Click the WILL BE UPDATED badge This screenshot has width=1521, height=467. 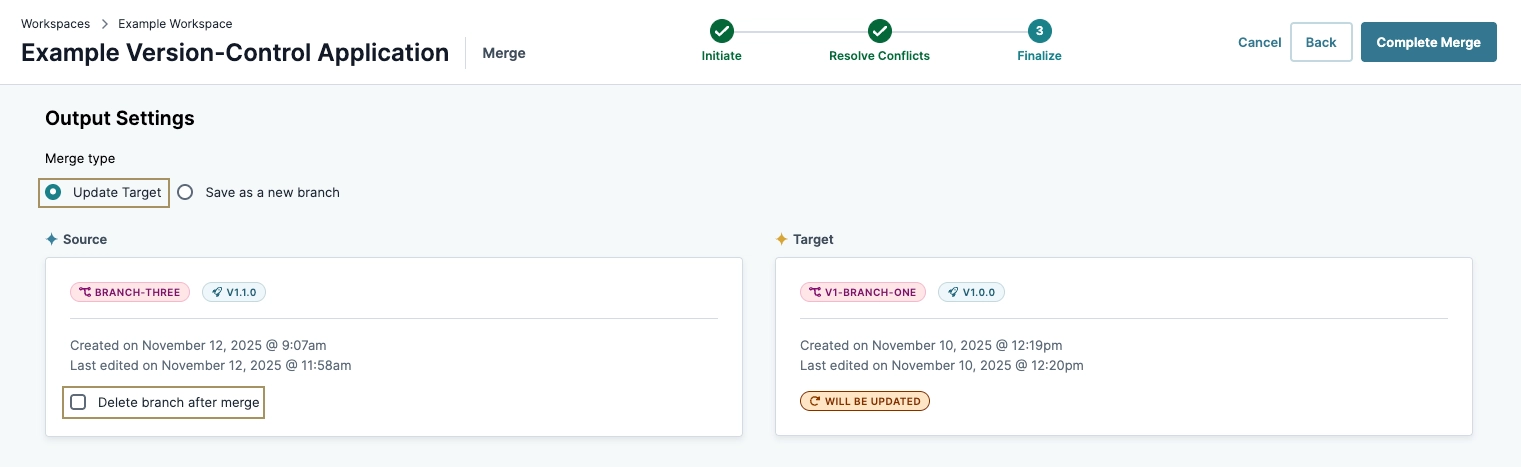coord(865,401)
